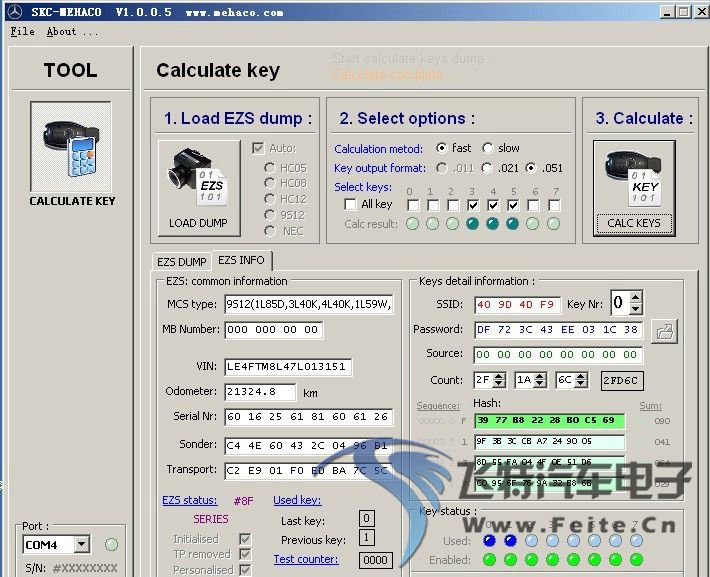The width and height of the screenshot is (710, 577).
Task: Click calc result indicator for key 5
Action: click(x=512, y=224)
